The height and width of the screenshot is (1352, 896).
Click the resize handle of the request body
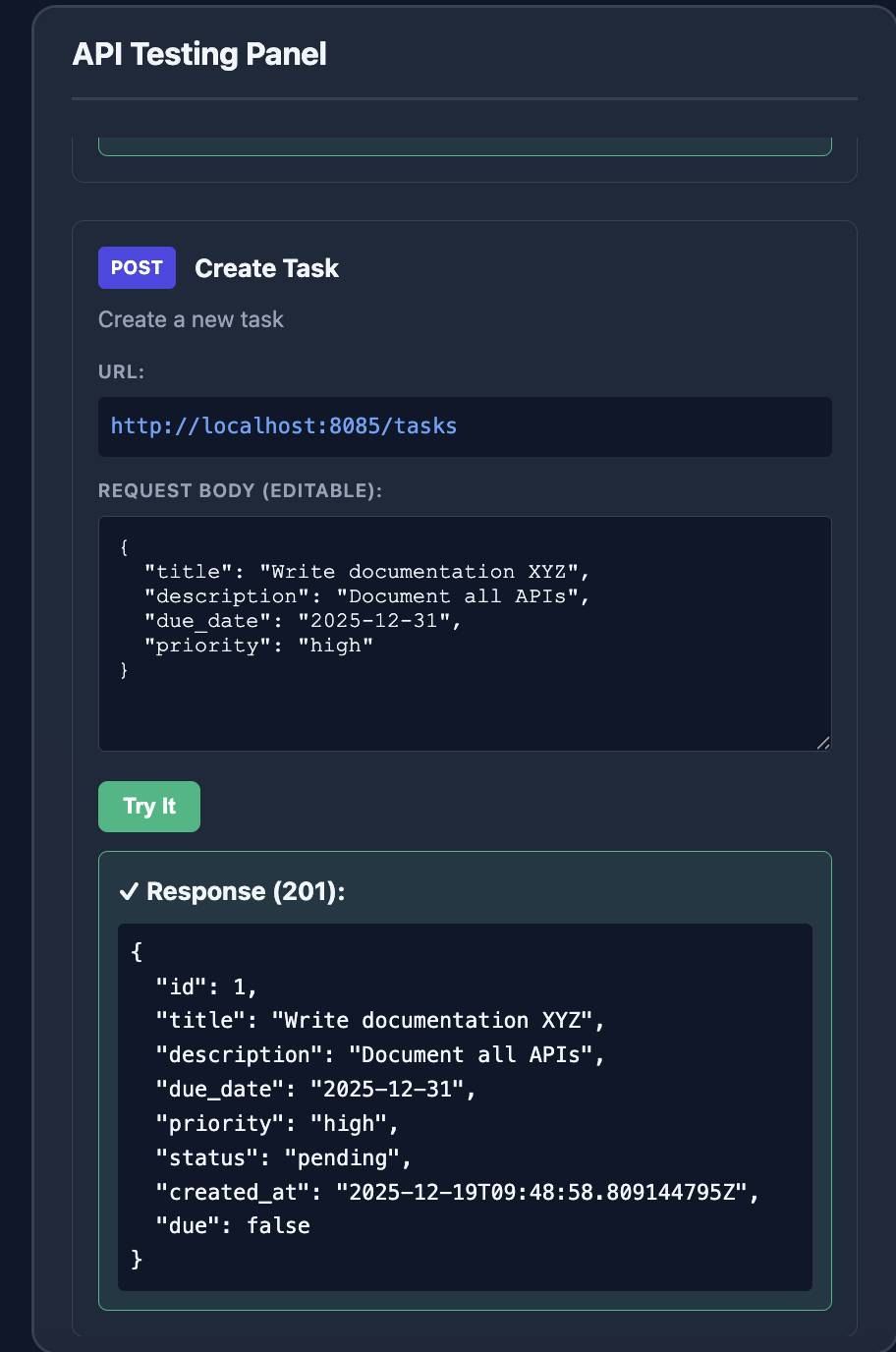(823, 744)
